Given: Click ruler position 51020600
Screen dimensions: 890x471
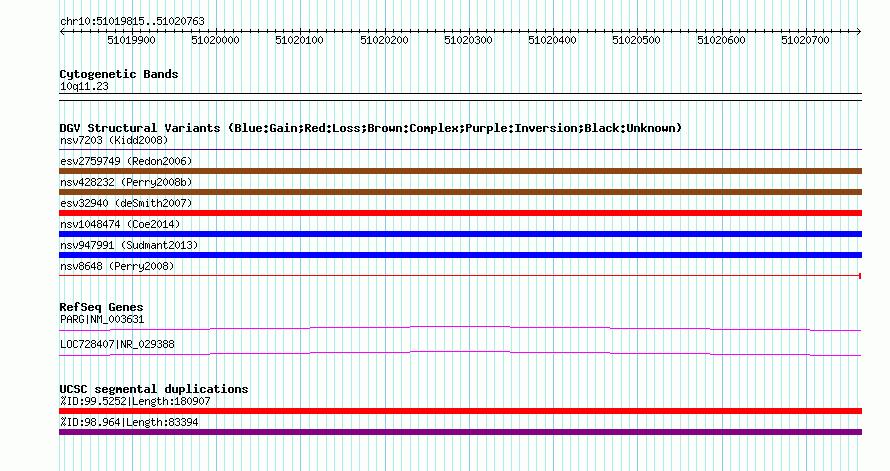Looking at the screenshot, I should click(x=721, y=40).
